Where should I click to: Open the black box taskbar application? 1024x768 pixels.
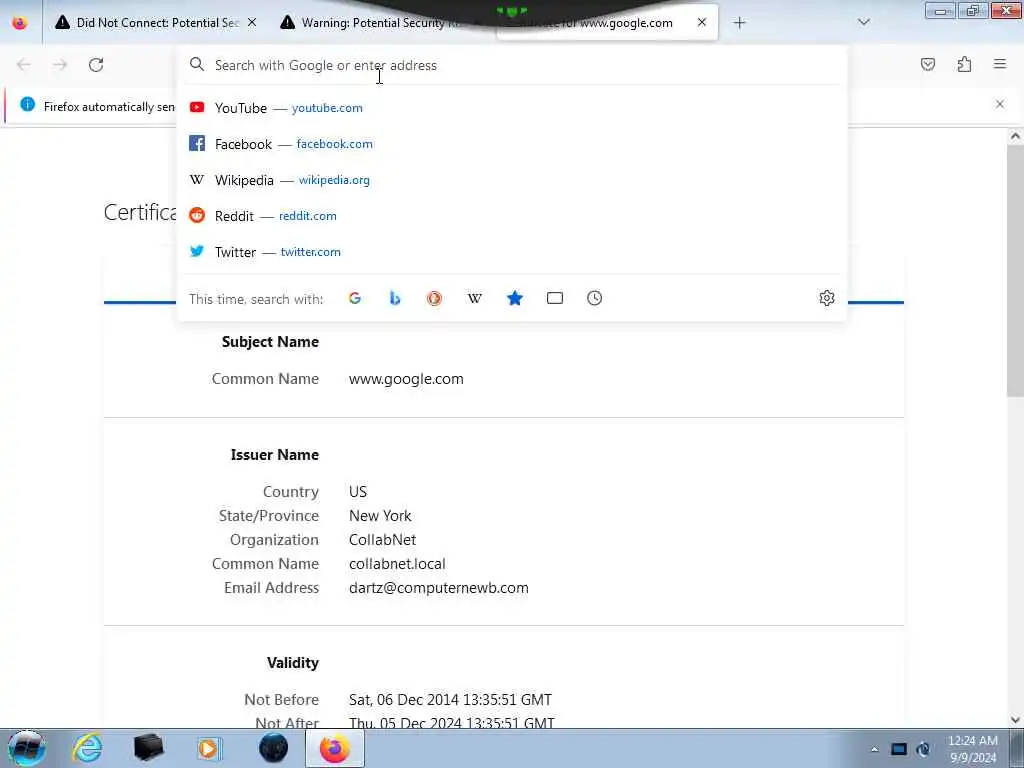click(148, 748)
